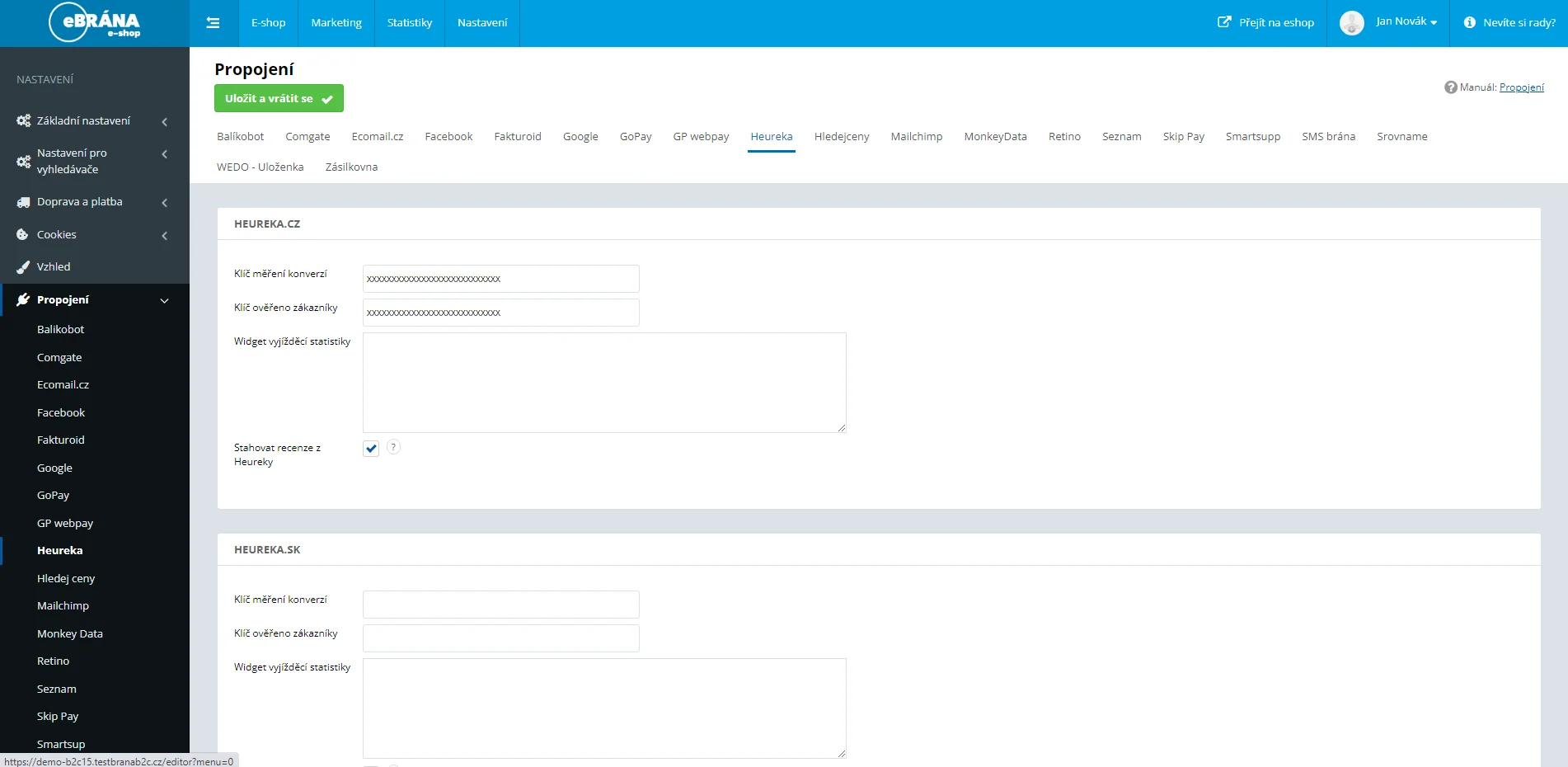1568x767 pixels.
Task: Focus Heureka.sk Widget vyjížděcí statistiky textarea
Action: click(604, 708)
